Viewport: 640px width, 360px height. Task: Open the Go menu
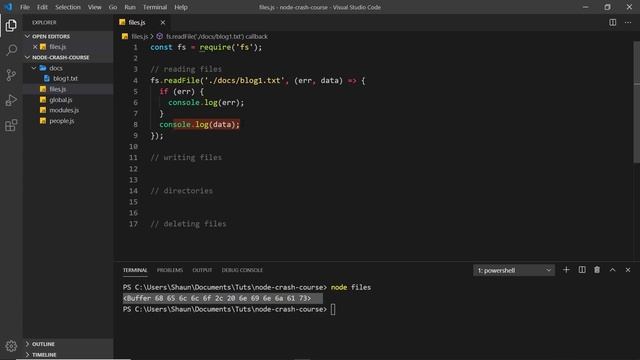113,7
